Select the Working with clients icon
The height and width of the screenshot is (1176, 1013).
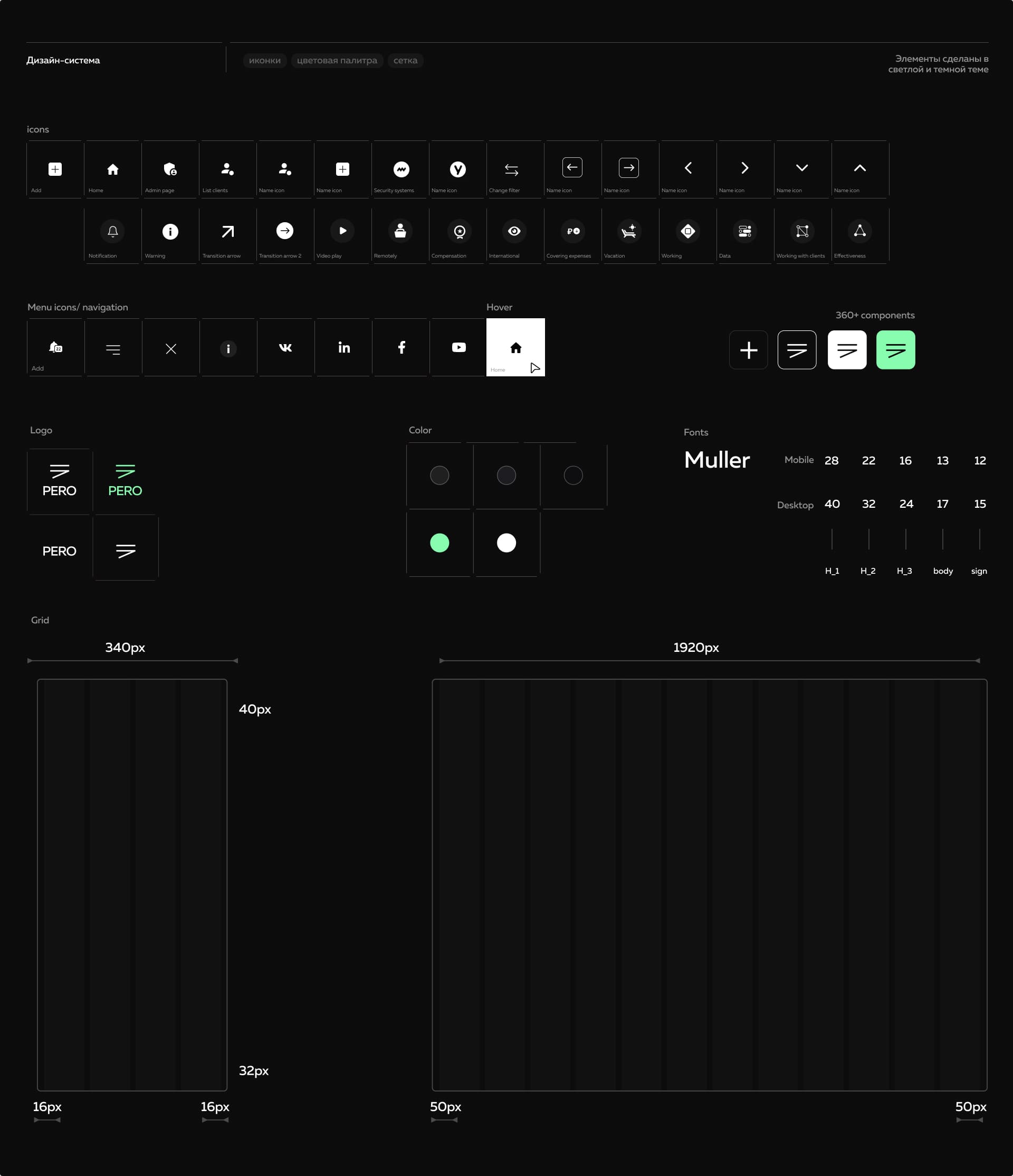802,231
